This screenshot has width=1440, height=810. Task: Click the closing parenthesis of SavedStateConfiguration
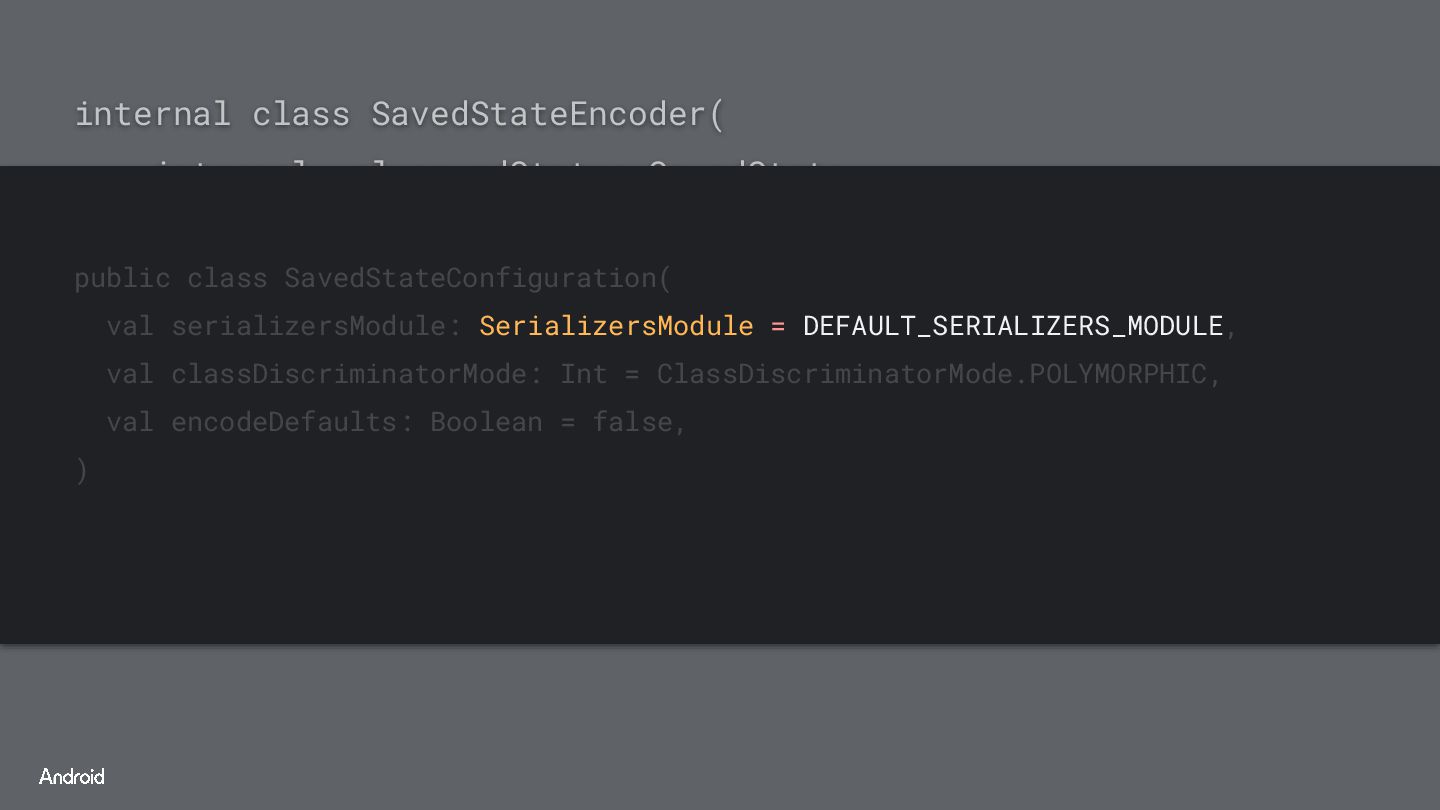[81, 470]
